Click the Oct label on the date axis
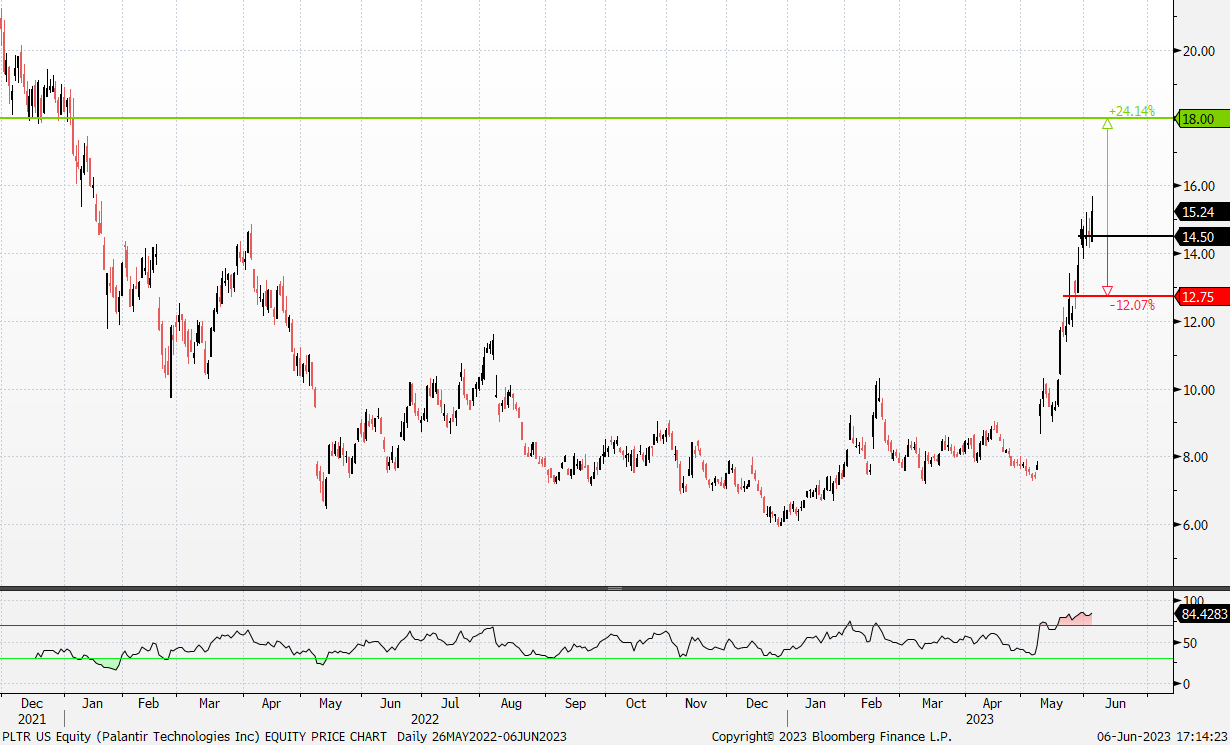 coord(636,703)
